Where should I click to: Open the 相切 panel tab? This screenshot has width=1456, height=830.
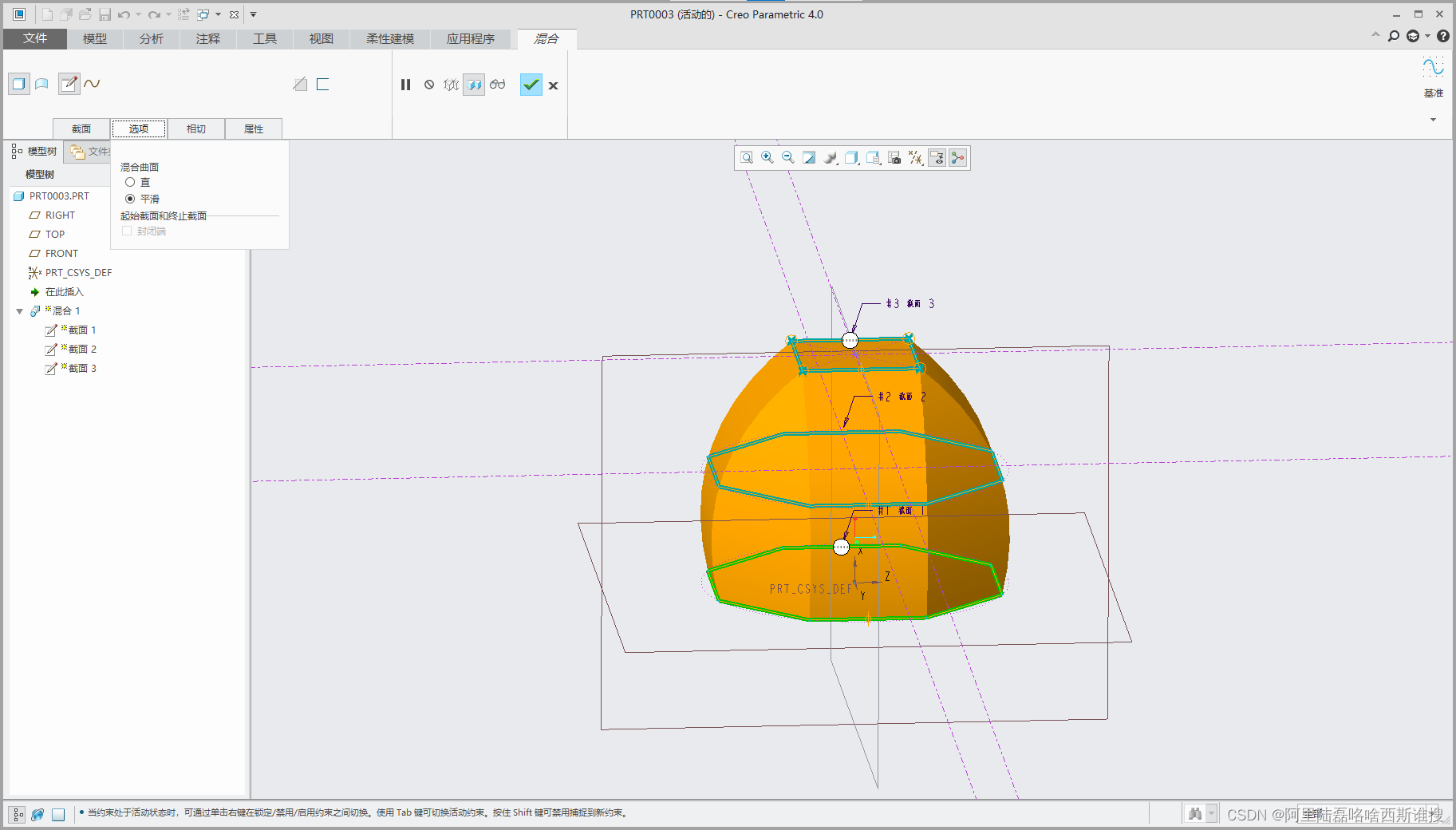point(196,128)
